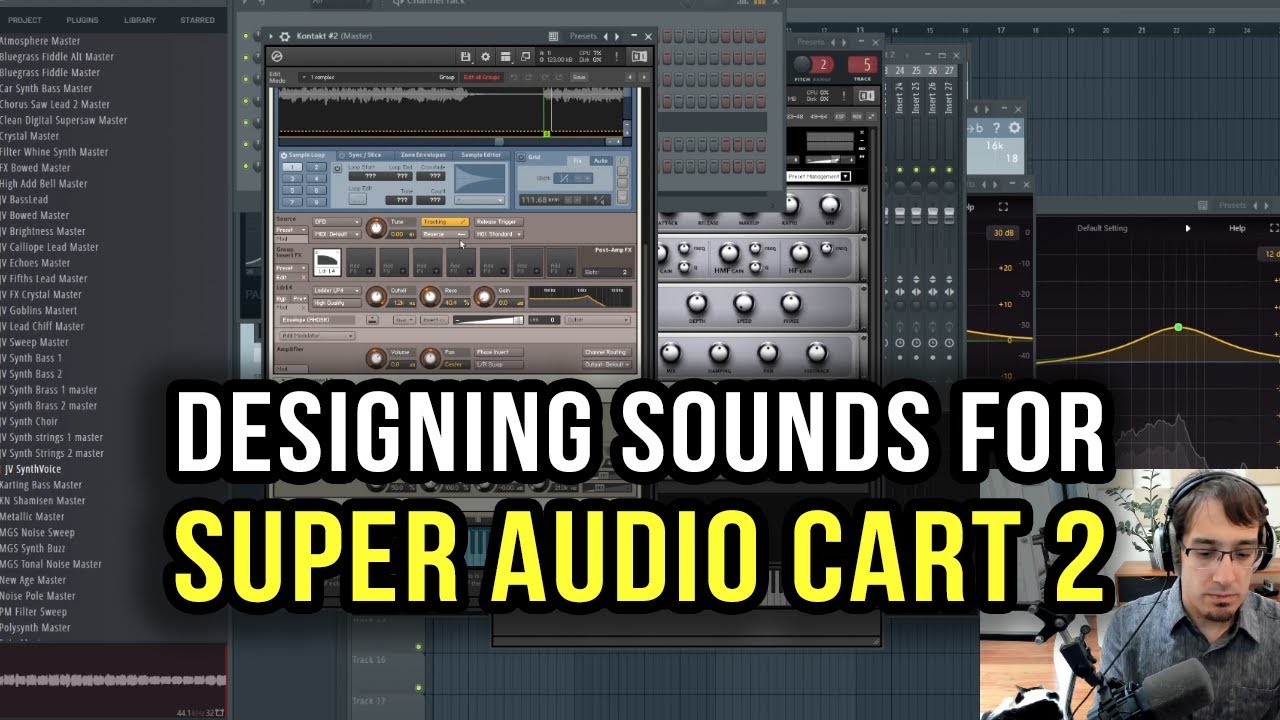
Task: Click the floppy disk save icon in Kontakt header
Action: [x=465, y=57]
